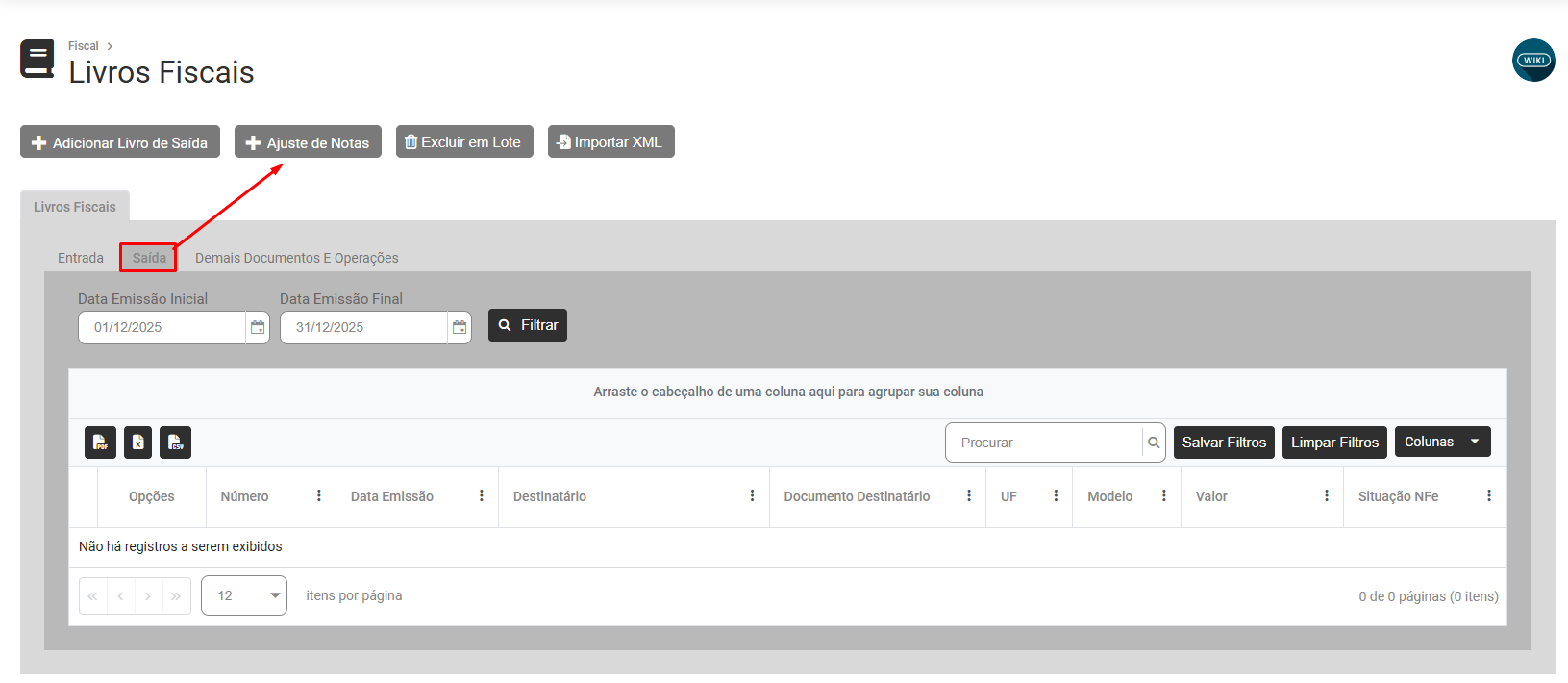This screenshot has width=1568, height=683.
Task: Apply dates with the Filtrar button
Action: coord(528,325)
